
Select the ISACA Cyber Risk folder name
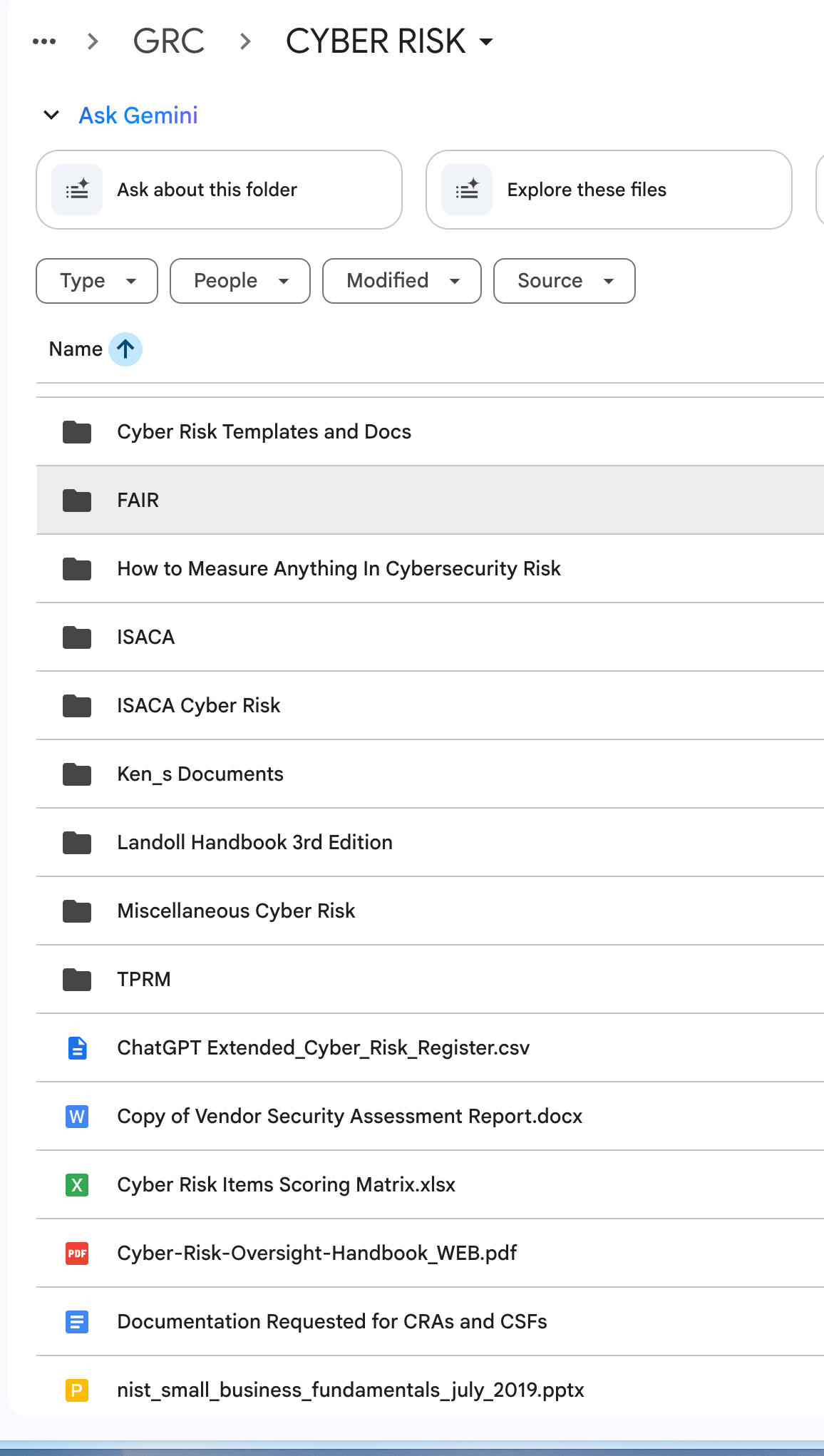point(199,706)
